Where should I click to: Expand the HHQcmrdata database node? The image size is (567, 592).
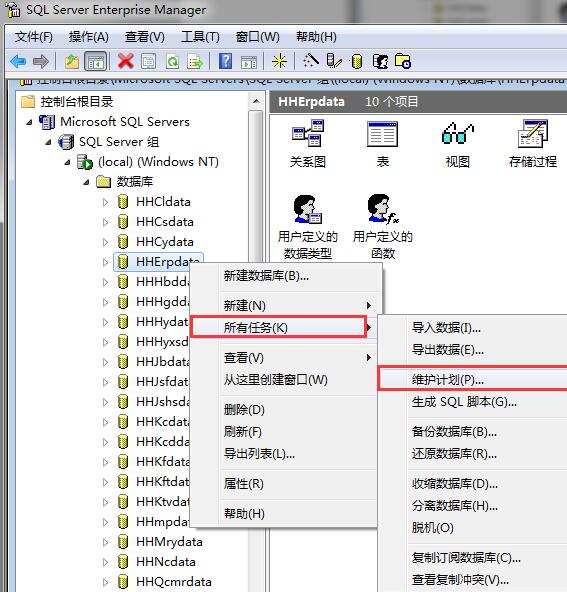point(105,583)
